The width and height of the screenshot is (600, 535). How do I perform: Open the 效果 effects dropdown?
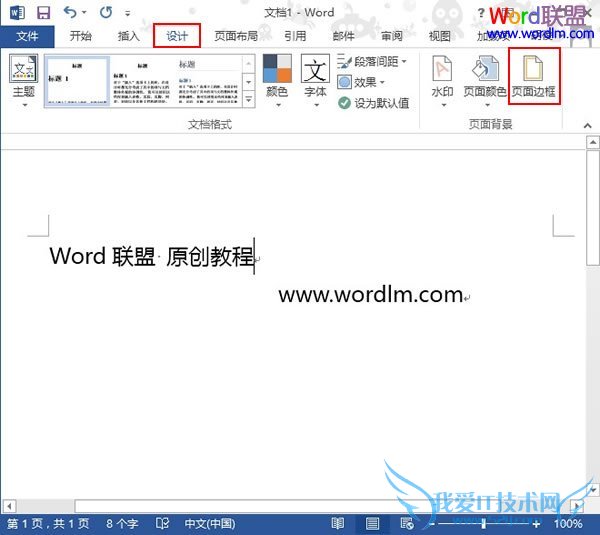tap(361, 82)
